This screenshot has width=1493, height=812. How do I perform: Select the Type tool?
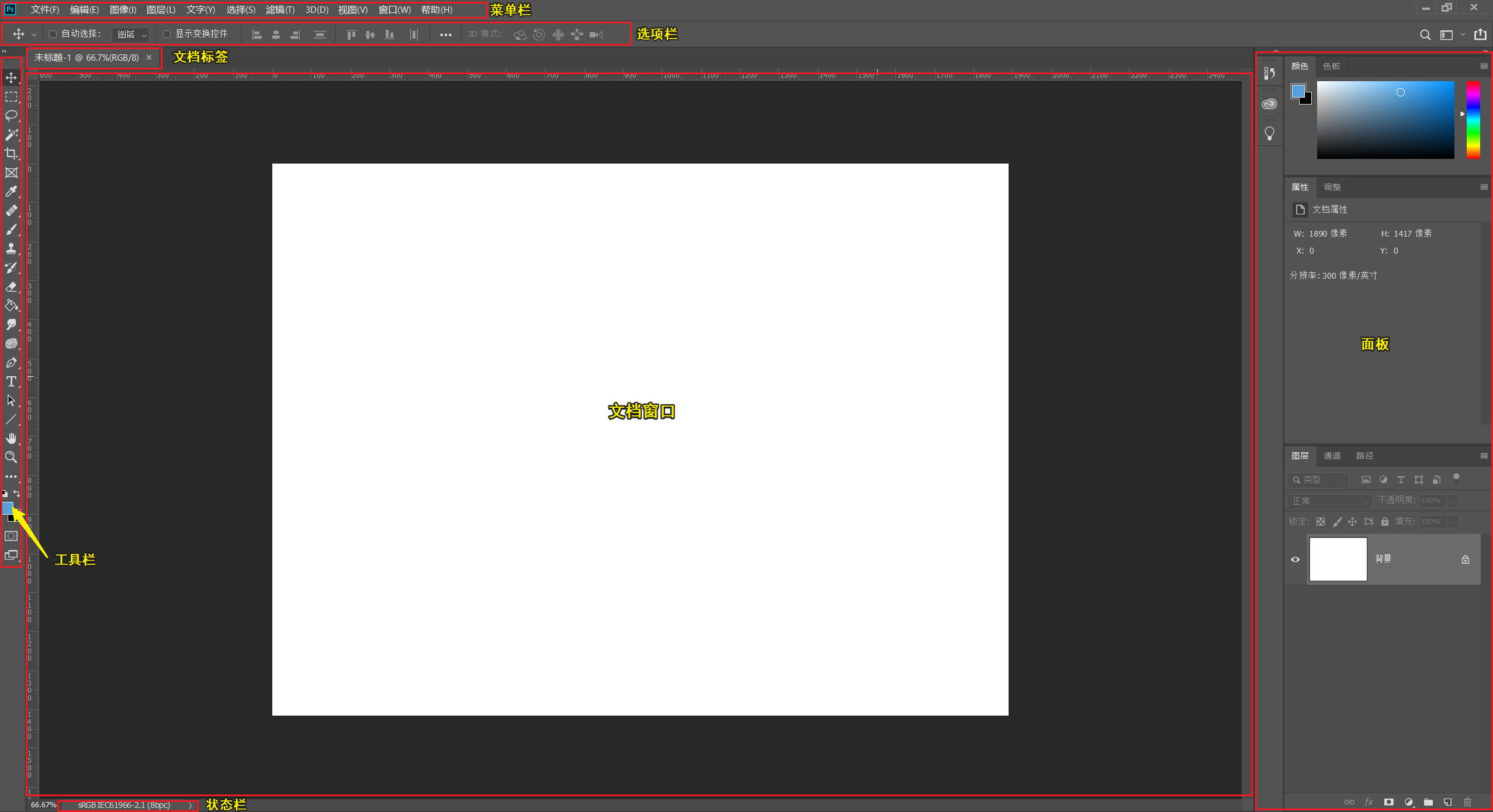click(x=12, y=382)
